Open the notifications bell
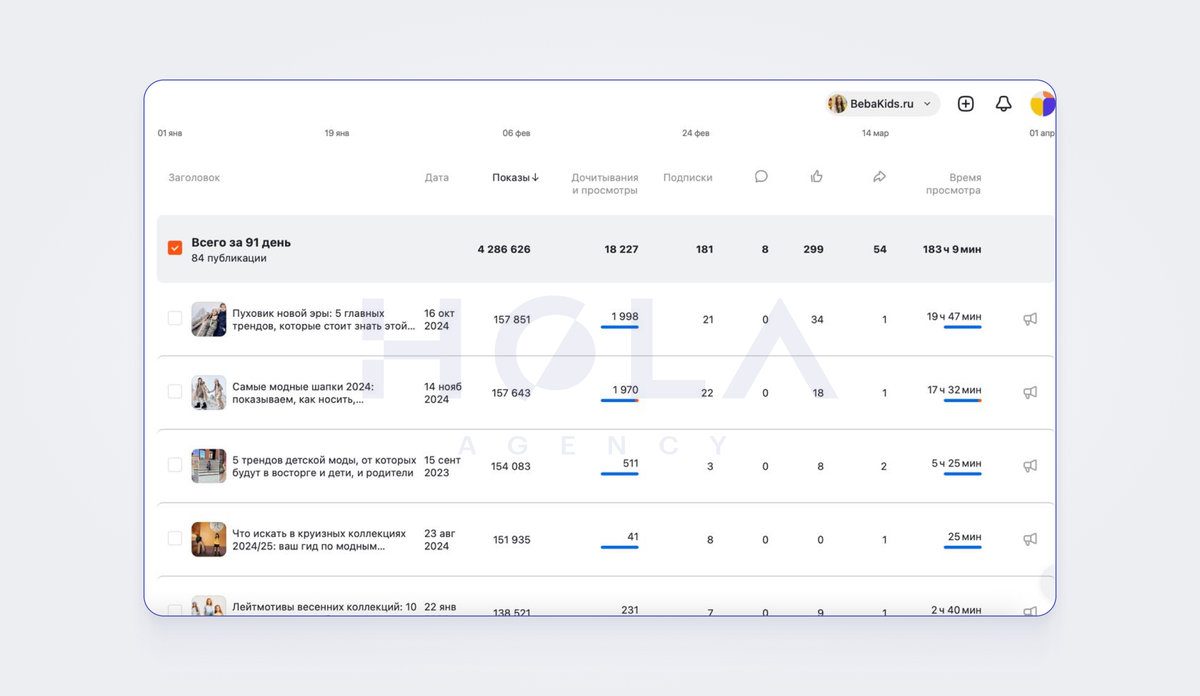The image size is (1200, 696). (1003, 103)
